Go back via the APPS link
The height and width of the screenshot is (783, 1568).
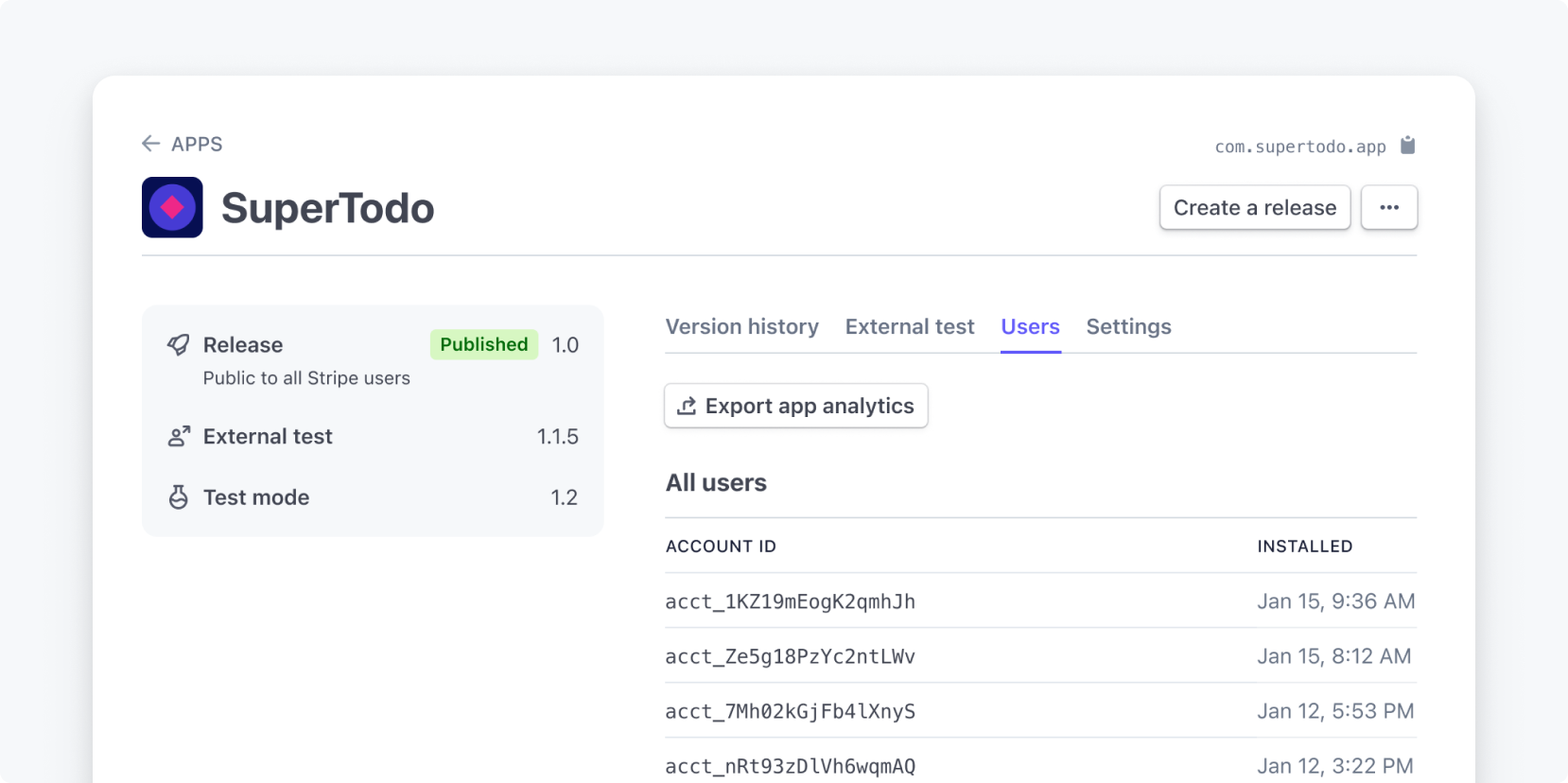pyautogui.click(x=197, y=144)
